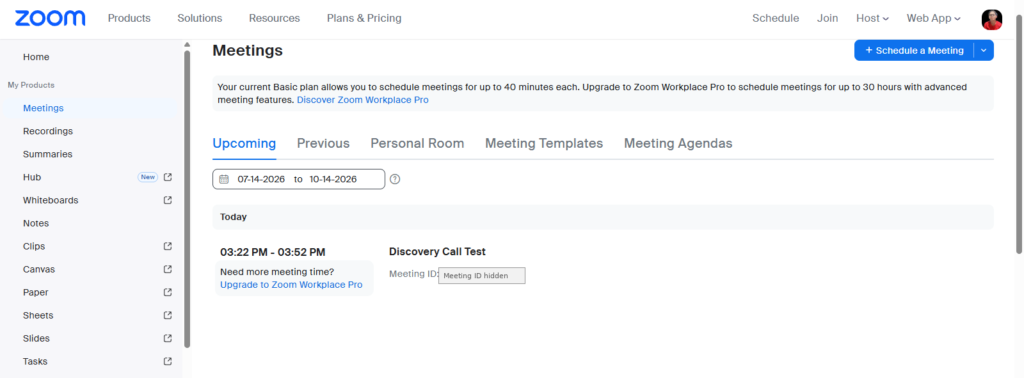This screenshot has height=378, width=1024.
Task: Click the Schedule a Meeting button
Action: [x=914, y=50]
